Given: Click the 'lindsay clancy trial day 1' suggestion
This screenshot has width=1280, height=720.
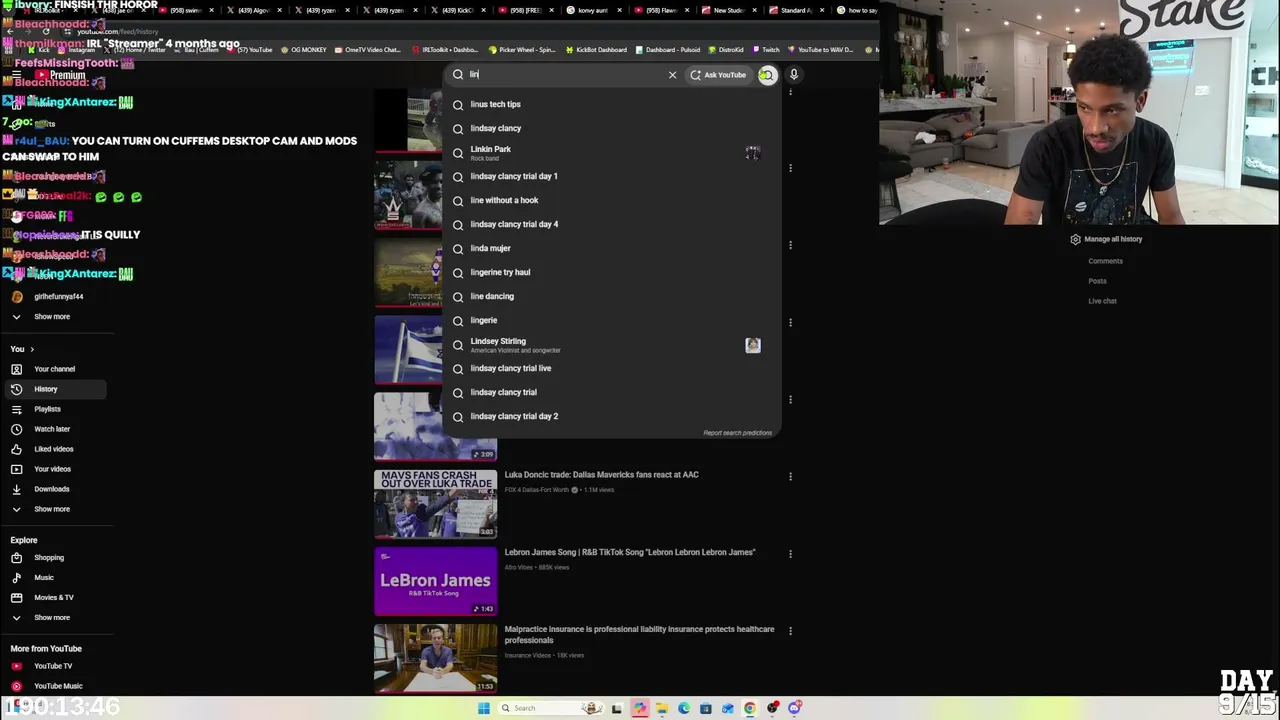Looking at the screenshot, I should pyautogui.click(x=612, y=176).
